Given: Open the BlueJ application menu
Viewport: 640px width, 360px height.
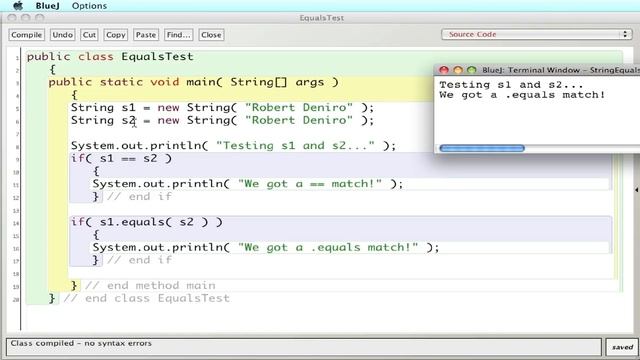Looking at the screenshot, I should tap(47, 6).
